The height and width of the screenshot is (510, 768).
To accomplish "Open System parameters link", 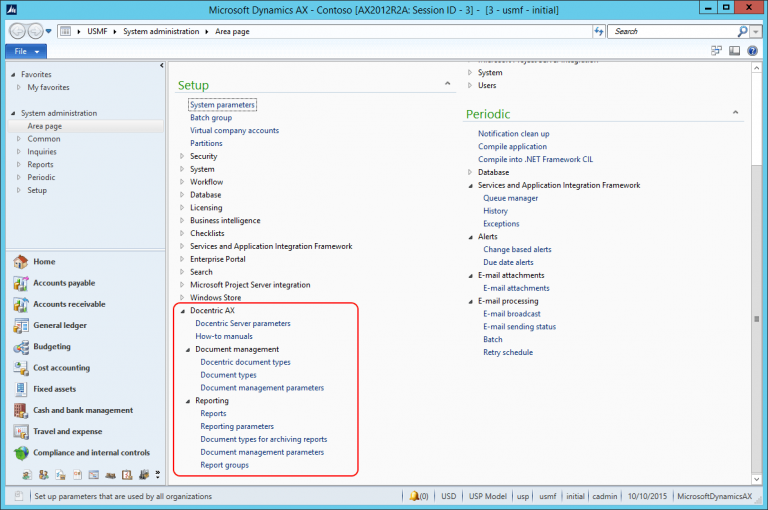I will [222, 105].
